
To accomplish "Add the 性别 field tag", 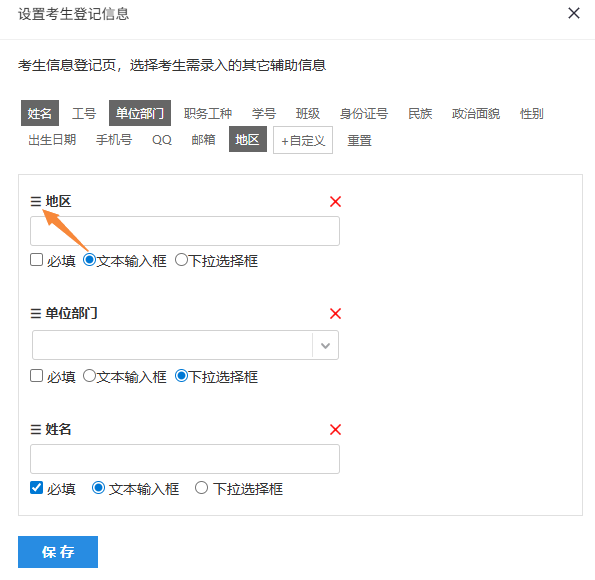I will (532, 113).
